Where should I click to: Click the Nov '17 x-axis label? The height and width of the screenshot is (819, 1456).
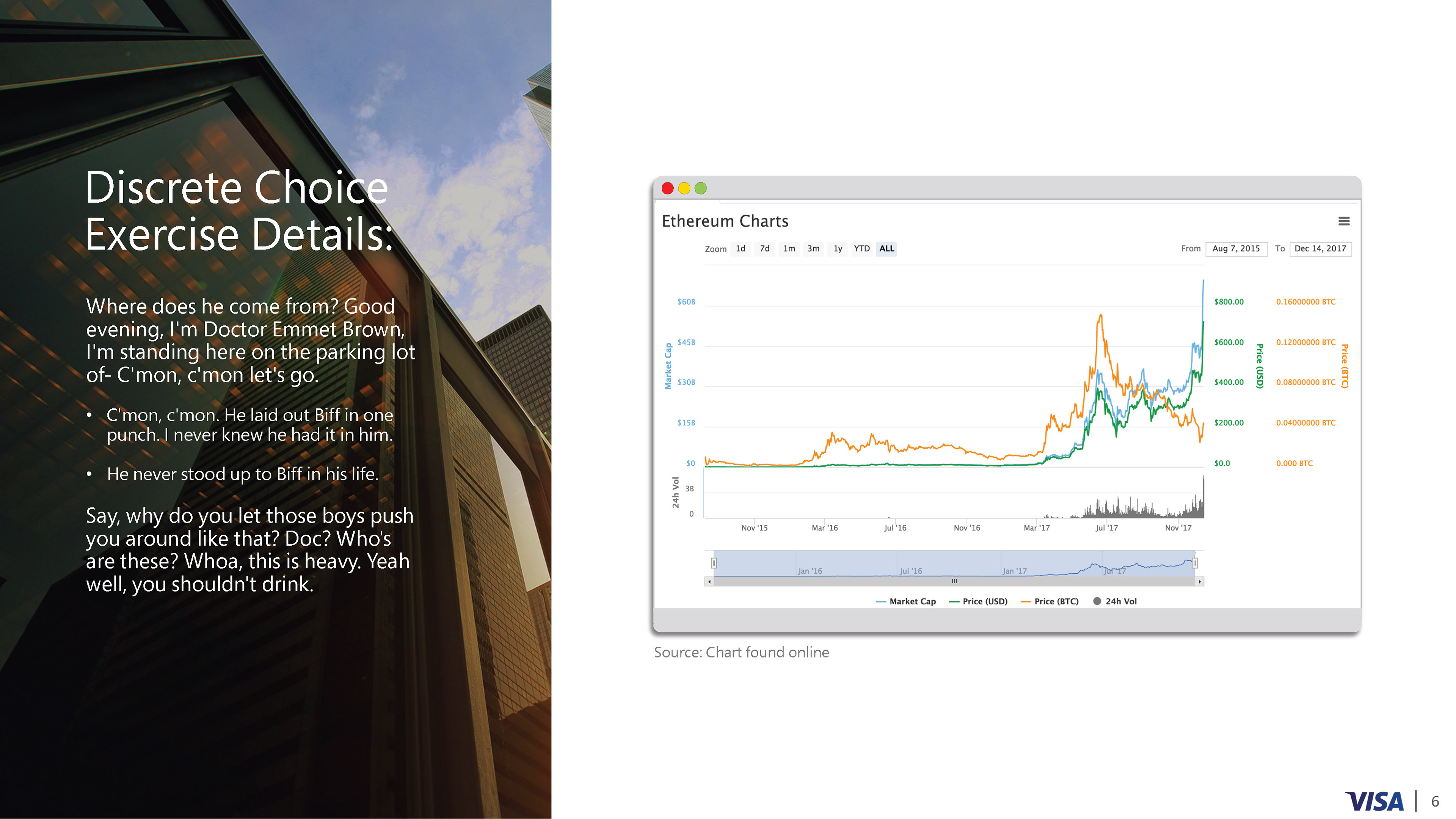[x=1178, y=528]
